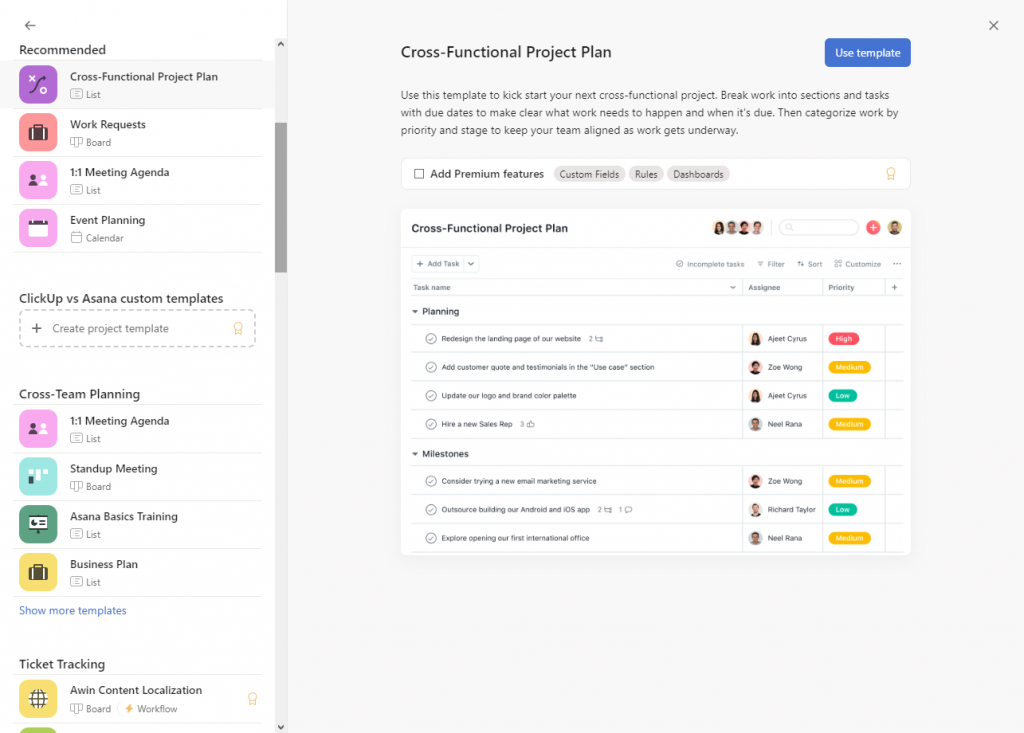The width and height of the screenshot is (1024, 733).
Task: Collapse the Milestones section
Action: click(415, 454)
